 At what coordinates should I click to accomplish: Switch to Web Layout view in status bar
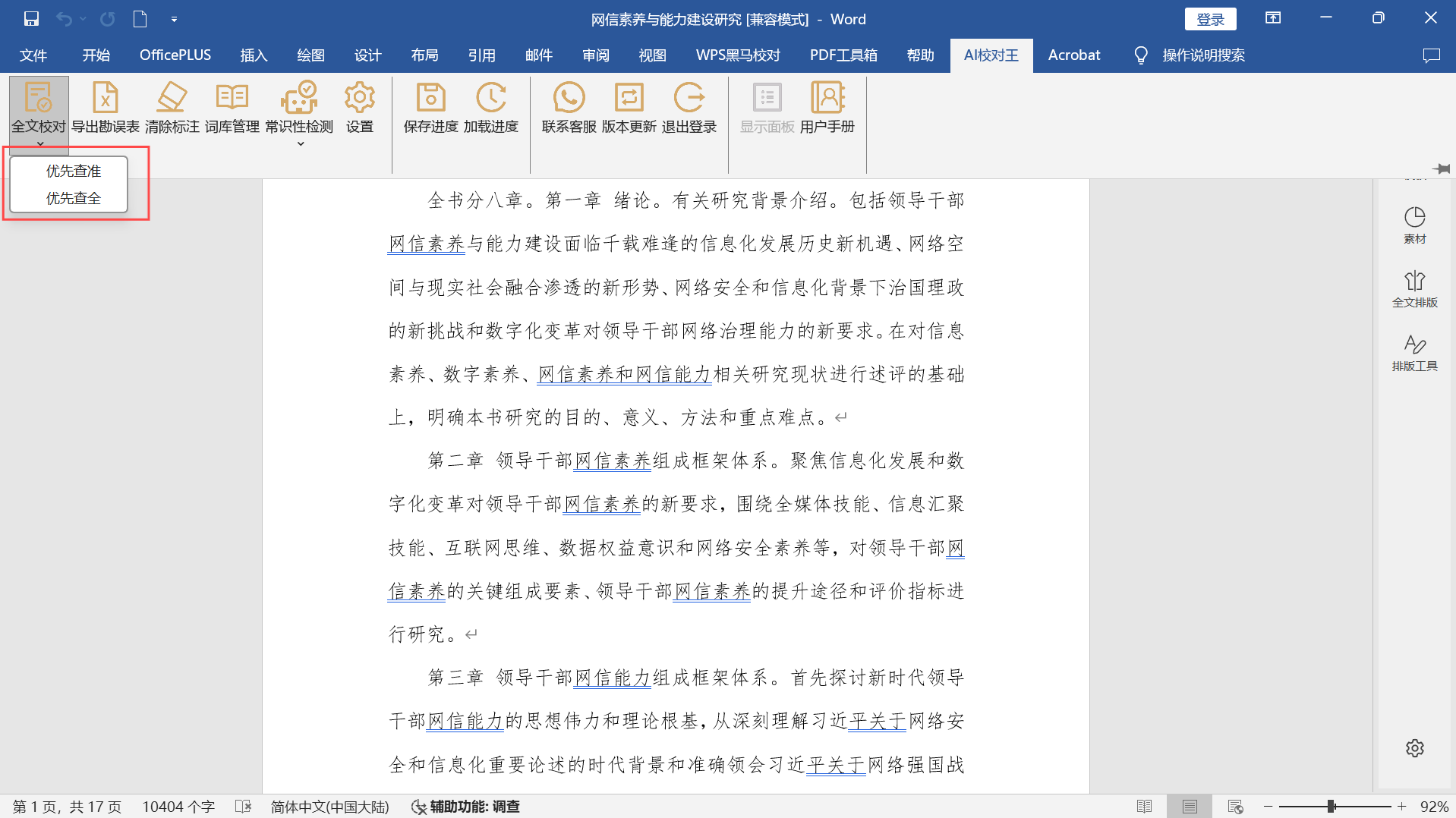pos(1235,807)
